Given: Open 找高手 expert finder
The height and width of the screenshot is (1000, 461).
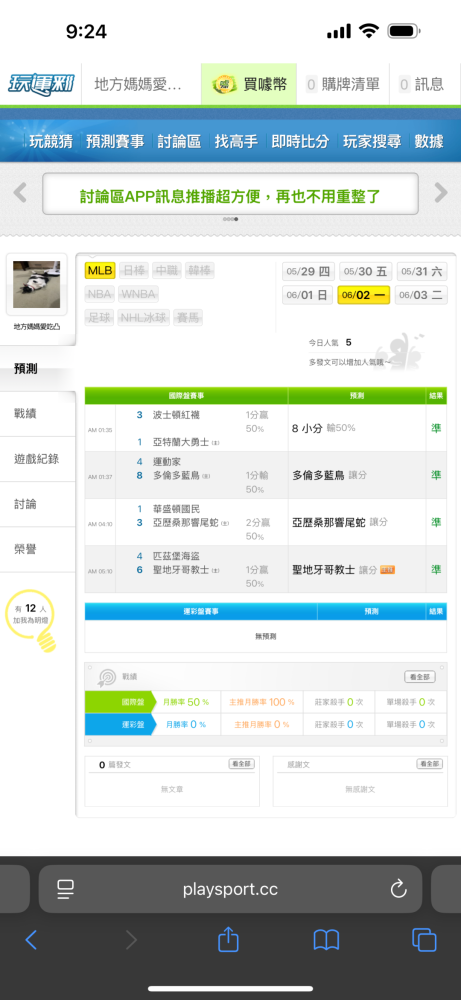Looking at the screenshot, I should 236,141.
